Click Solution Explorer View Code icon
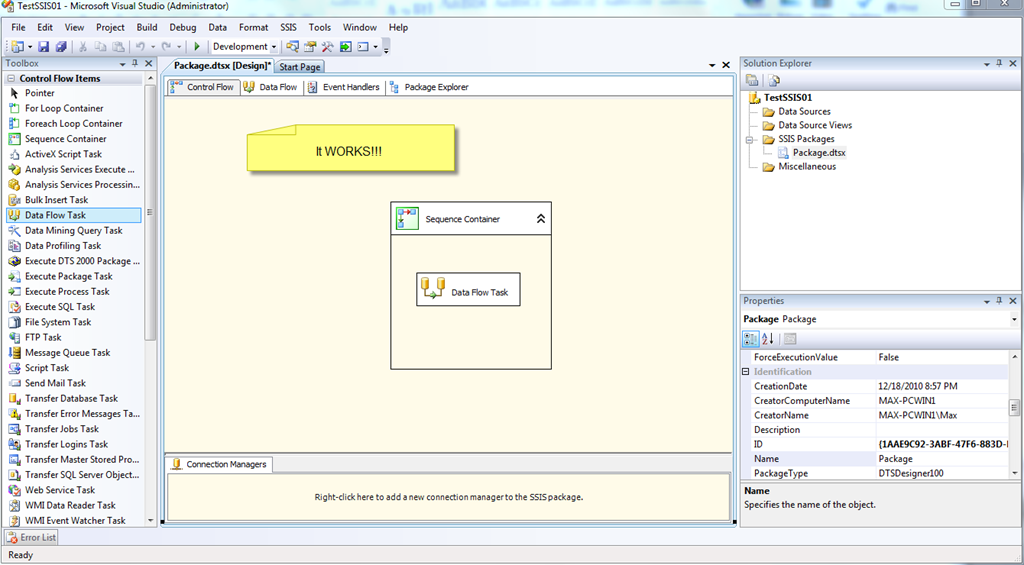Screen dimensions: 1024x565 774,80
